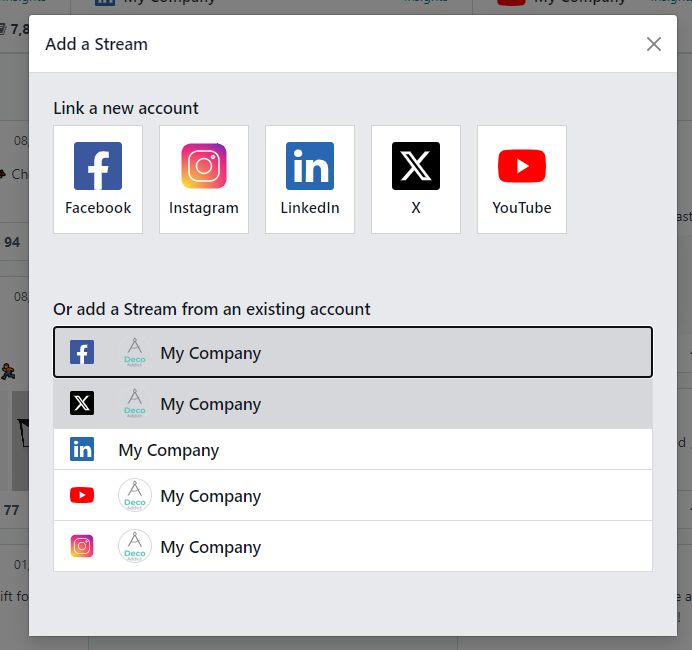This screenshot has height=650, width=692.
Task: Link a new Facebook account
Action: click(x=98, y=179)
